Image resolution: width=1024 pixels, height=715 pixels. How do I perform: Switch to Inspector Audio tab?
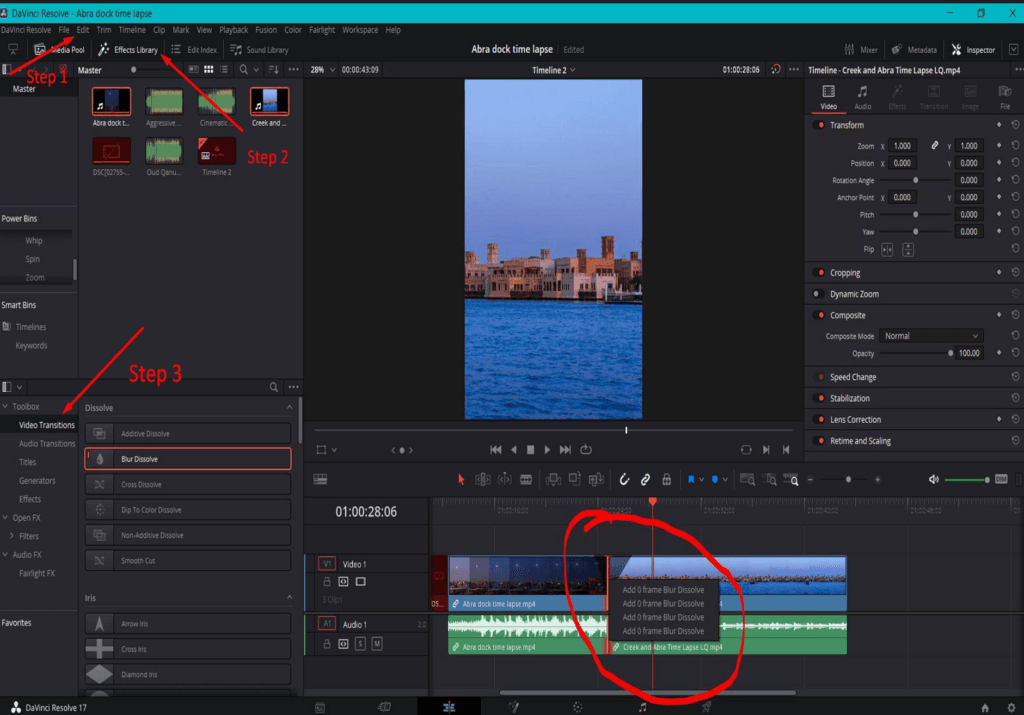[863, 97]
